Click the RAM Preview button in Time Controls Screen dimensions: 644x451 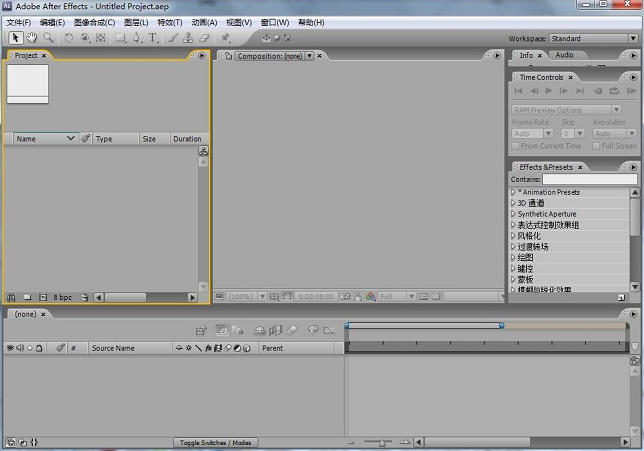(631, 91)
